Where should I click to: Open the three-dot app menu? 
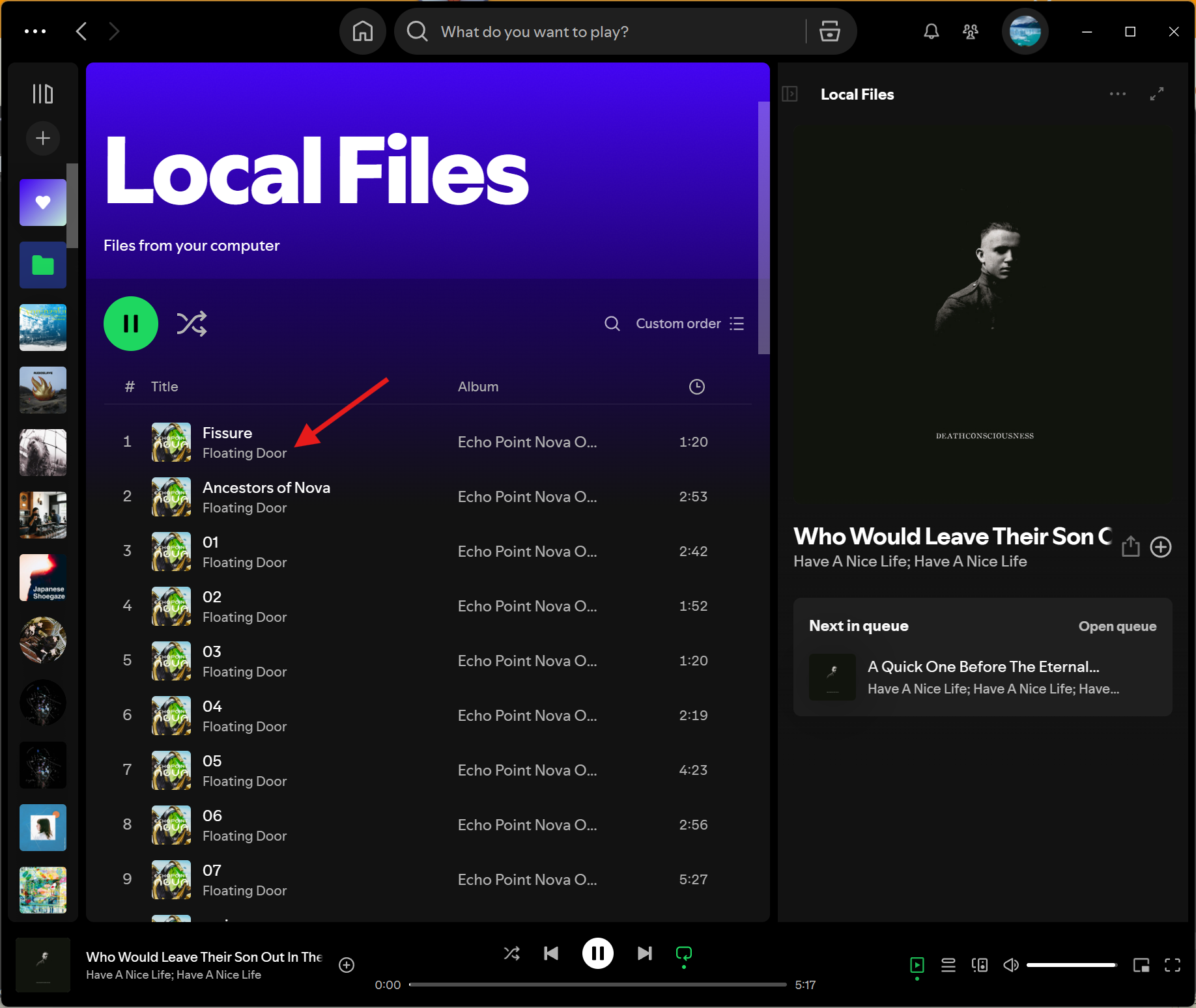[35, 31]
